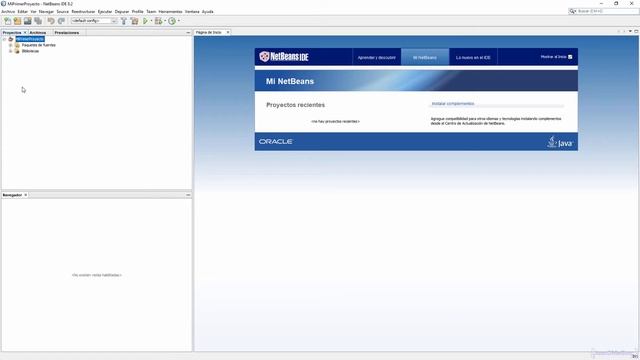
Task: Toggle the Mostrar al Inicio checkbox
Action: coord(570,57)
